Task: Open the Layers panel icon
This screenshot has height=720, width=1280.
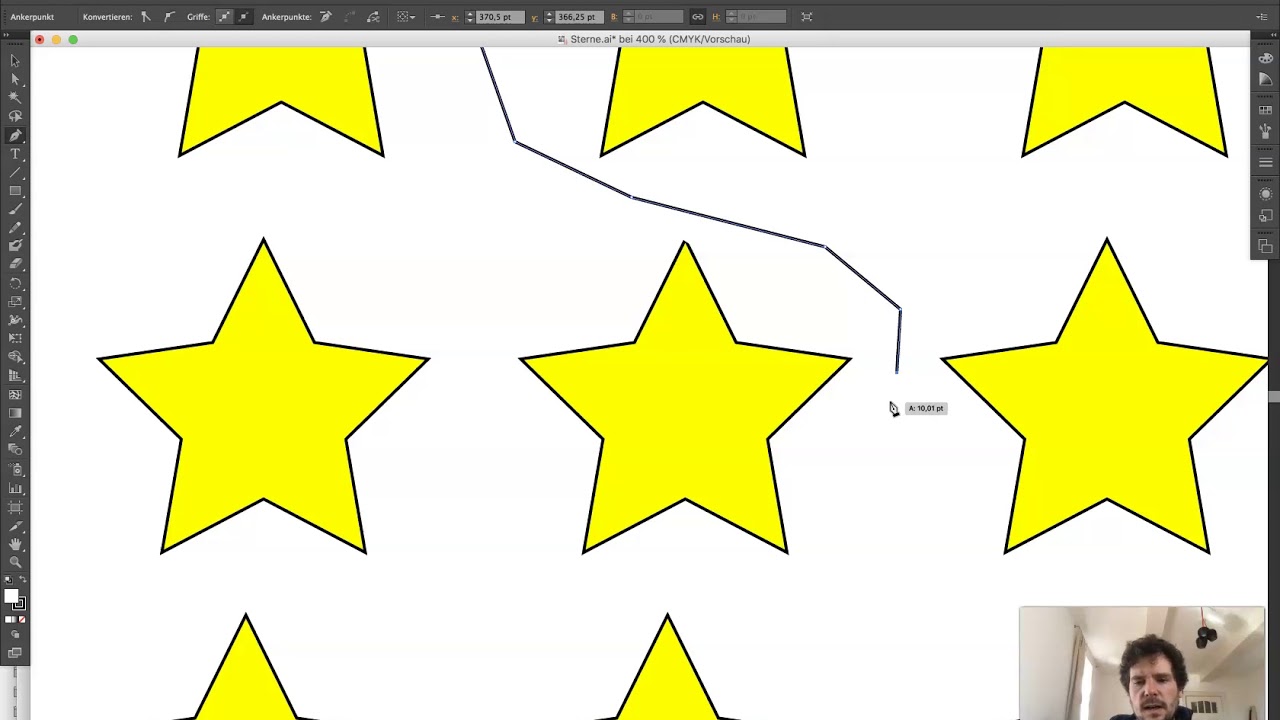Action: (x=1265, y=246)
